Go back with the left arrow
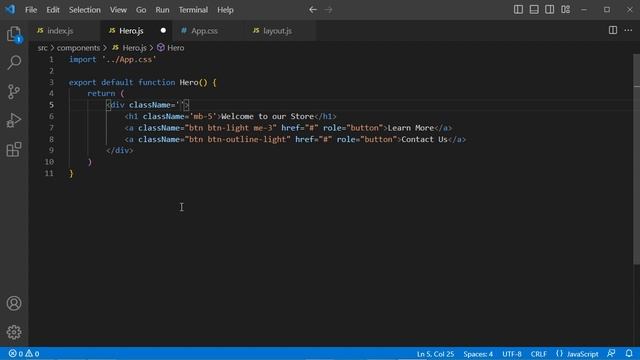 313,9
